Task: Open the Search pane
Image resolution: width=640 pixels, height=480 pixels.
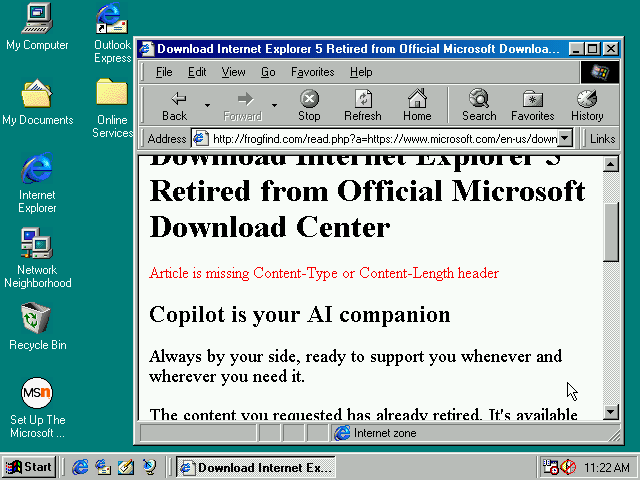Action: pyautogui.click(x=479, y=105)
